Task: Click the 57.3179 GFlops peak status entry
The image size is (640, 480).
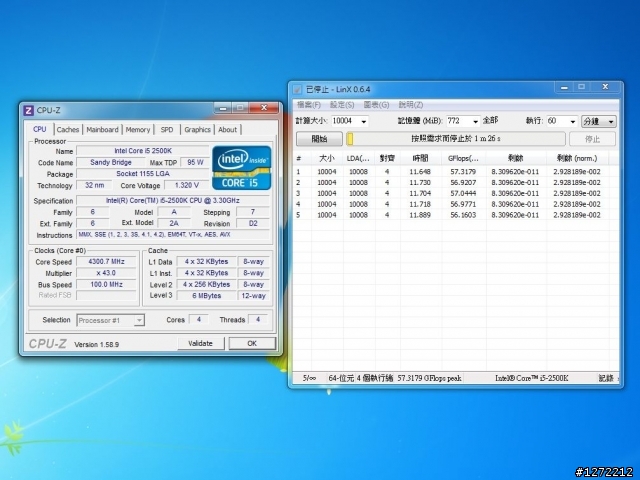Action: click(x=429, y=378)
